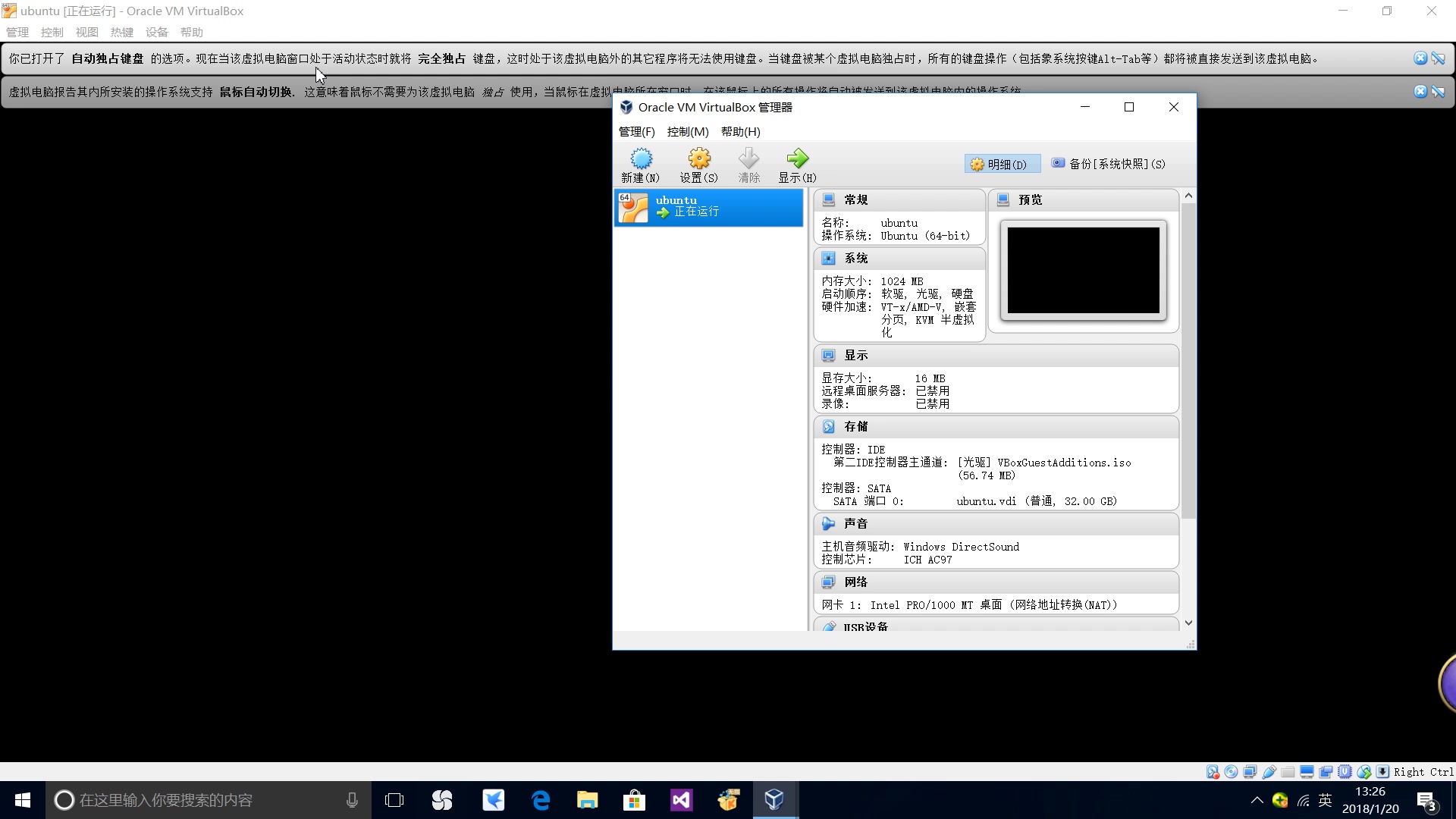Click the 帮助(H) help menu
1456x819 pixels.
click(740, 132)
